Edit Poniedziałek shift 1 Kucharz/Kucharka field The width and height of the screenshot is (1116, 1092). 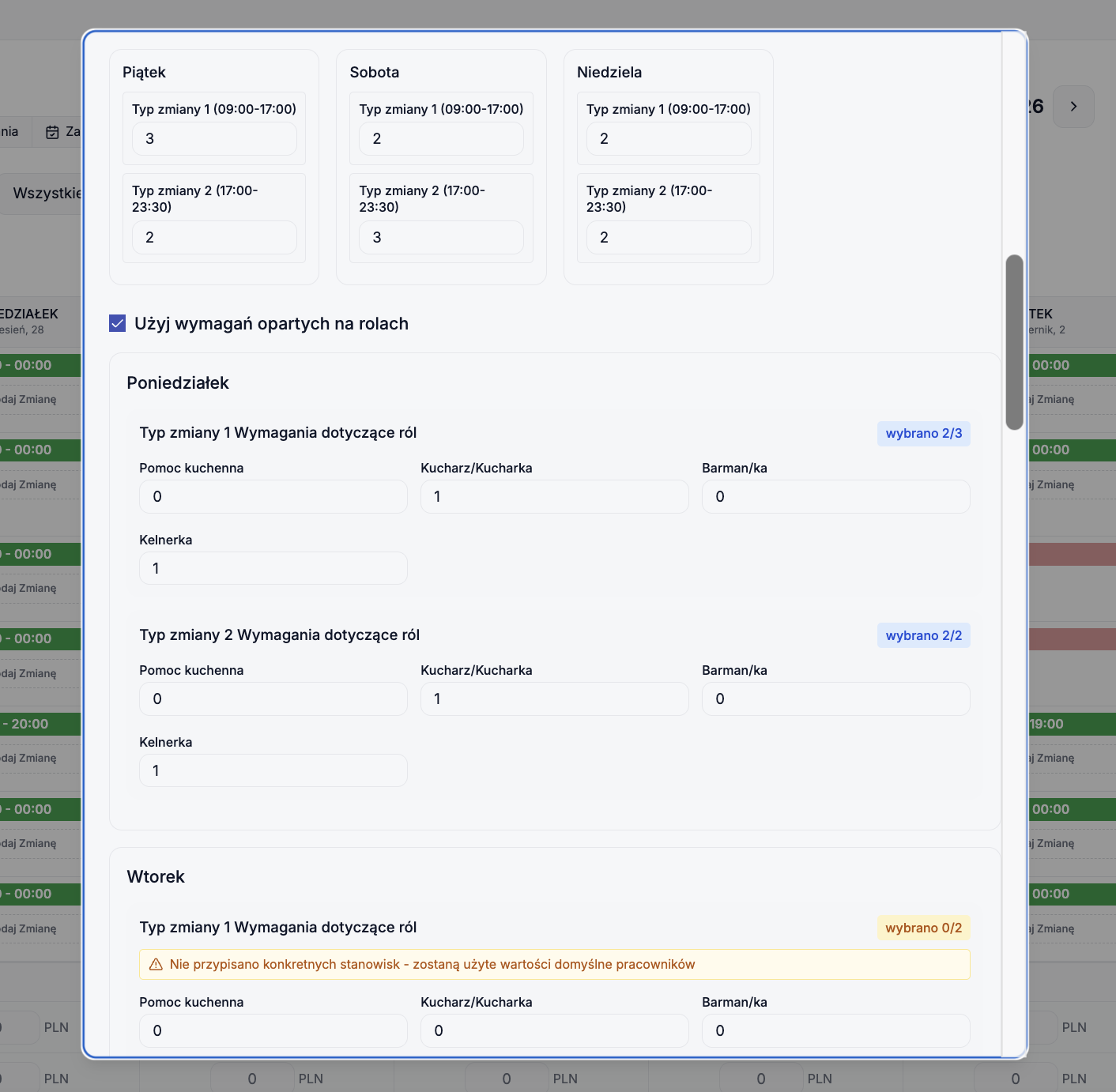(555, 496)
